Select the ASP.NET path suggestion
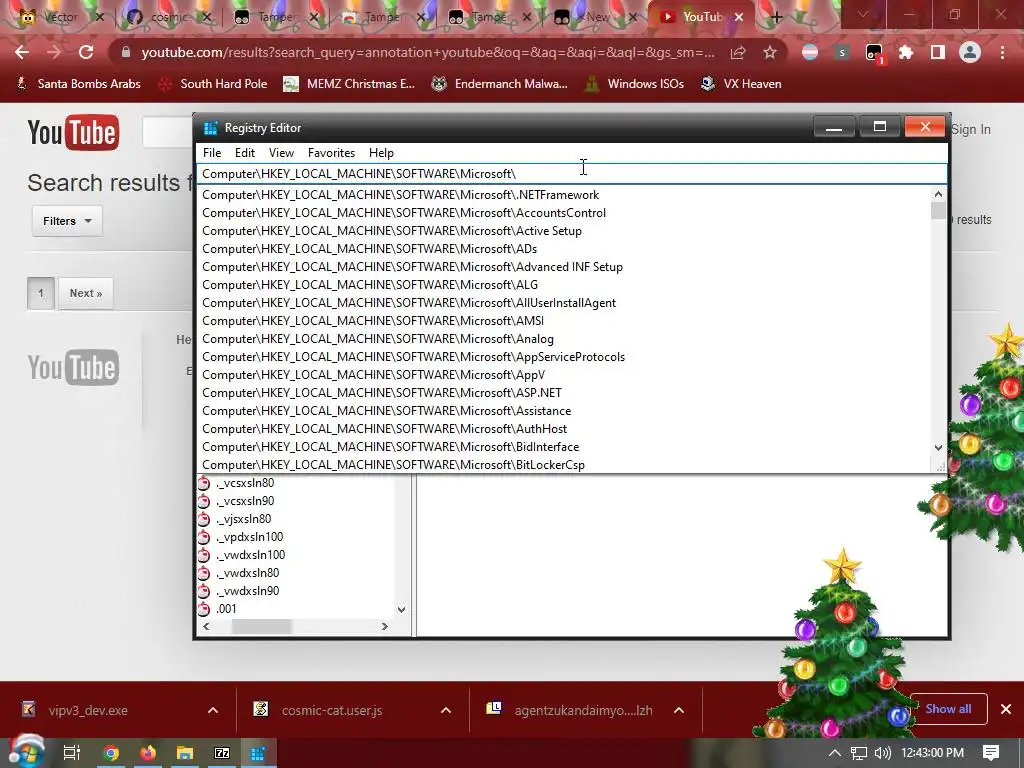This screenshot has width=1024, height=768. [x=564, y=393]
